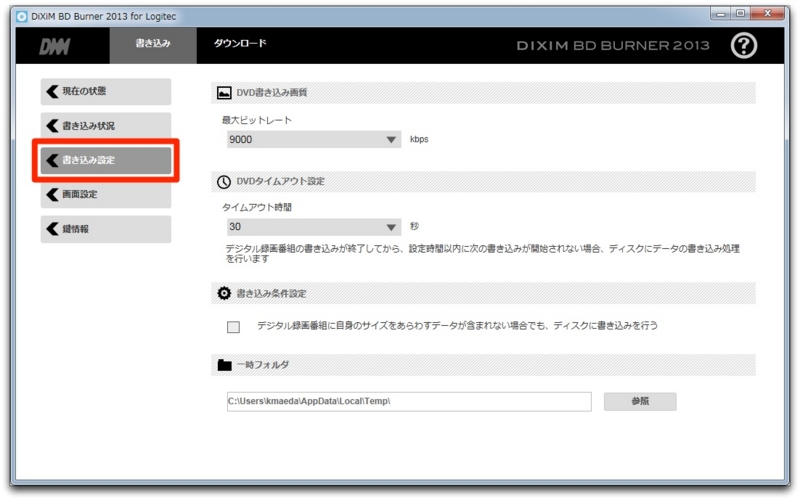
Task: Expand the 最大ビットレート 9000 dropdown
Action: 314,140
